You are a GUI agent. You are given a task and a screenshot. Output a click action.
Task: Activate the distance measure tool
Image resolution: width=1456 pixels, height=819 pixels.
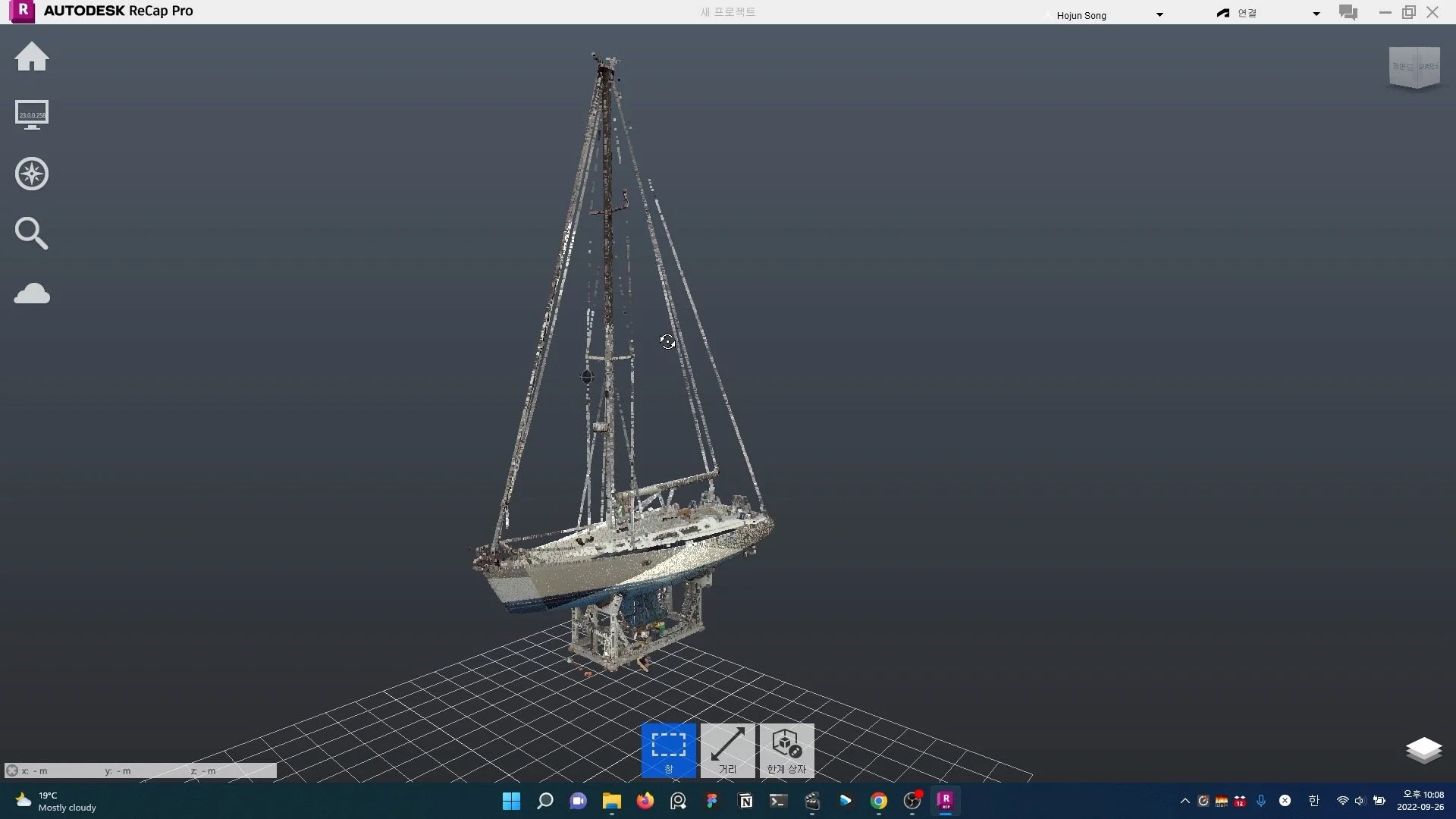click(x=727, y=750)
